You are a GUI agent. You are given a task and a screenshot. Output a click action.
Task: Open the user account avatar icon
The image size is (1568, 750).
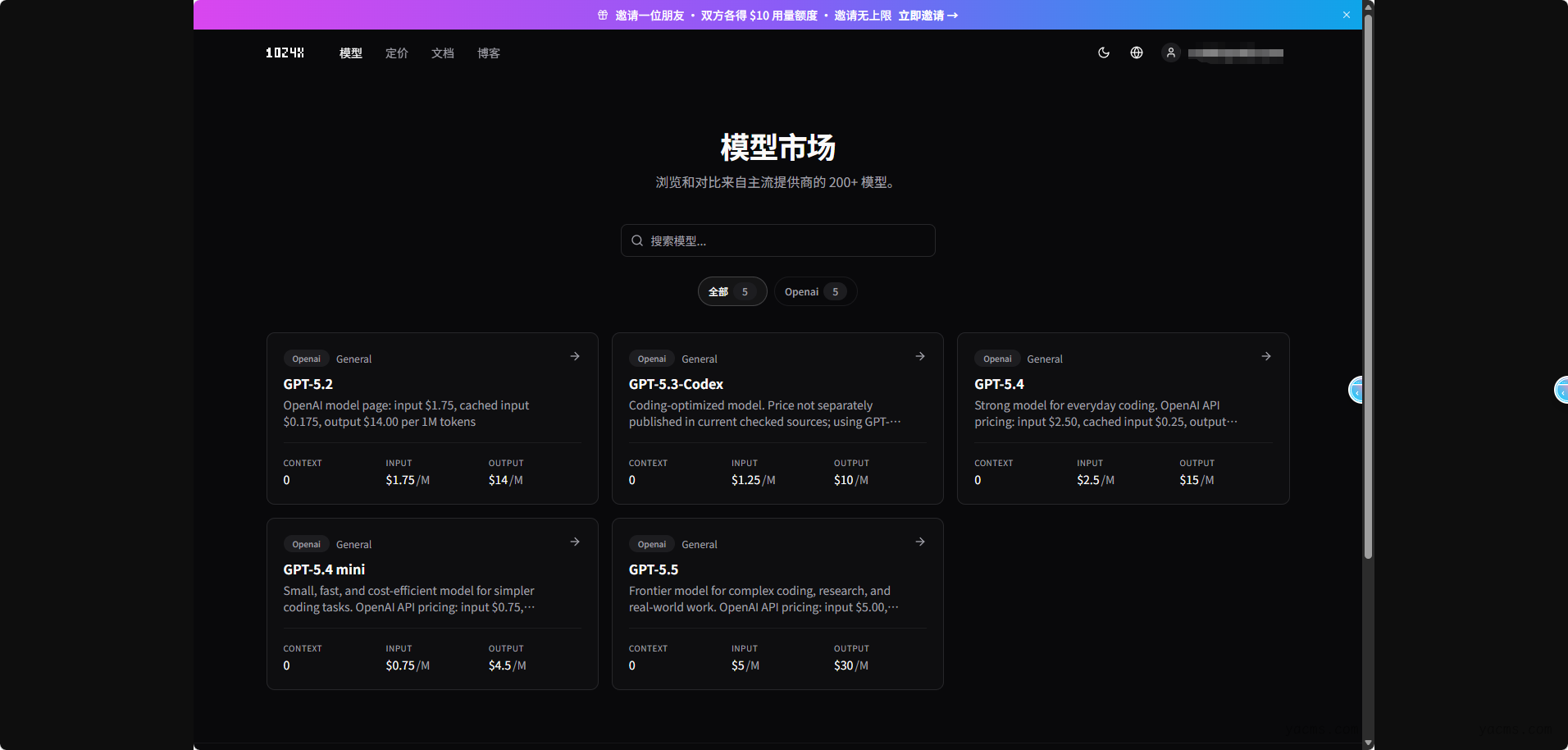[x=1171, y=53]
